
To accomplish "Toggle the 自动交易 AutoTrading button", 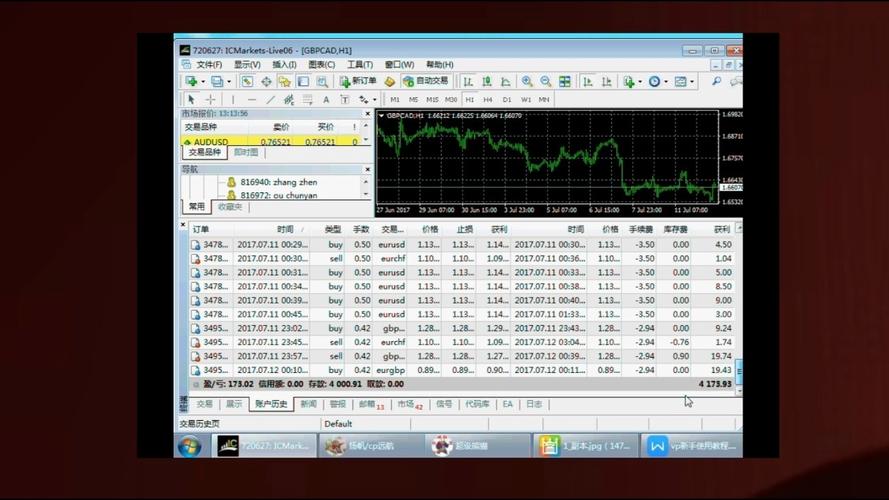I will point(425,82).
